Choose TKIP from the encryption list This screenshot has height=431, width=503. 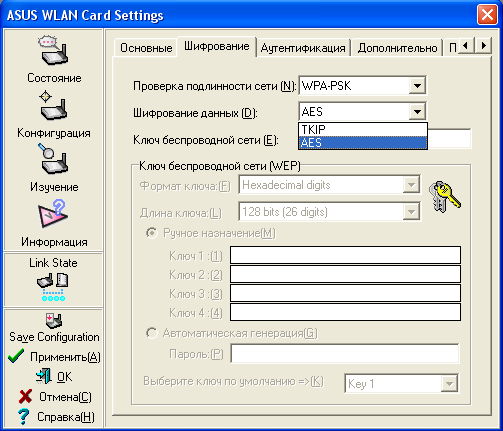point(363,129)
